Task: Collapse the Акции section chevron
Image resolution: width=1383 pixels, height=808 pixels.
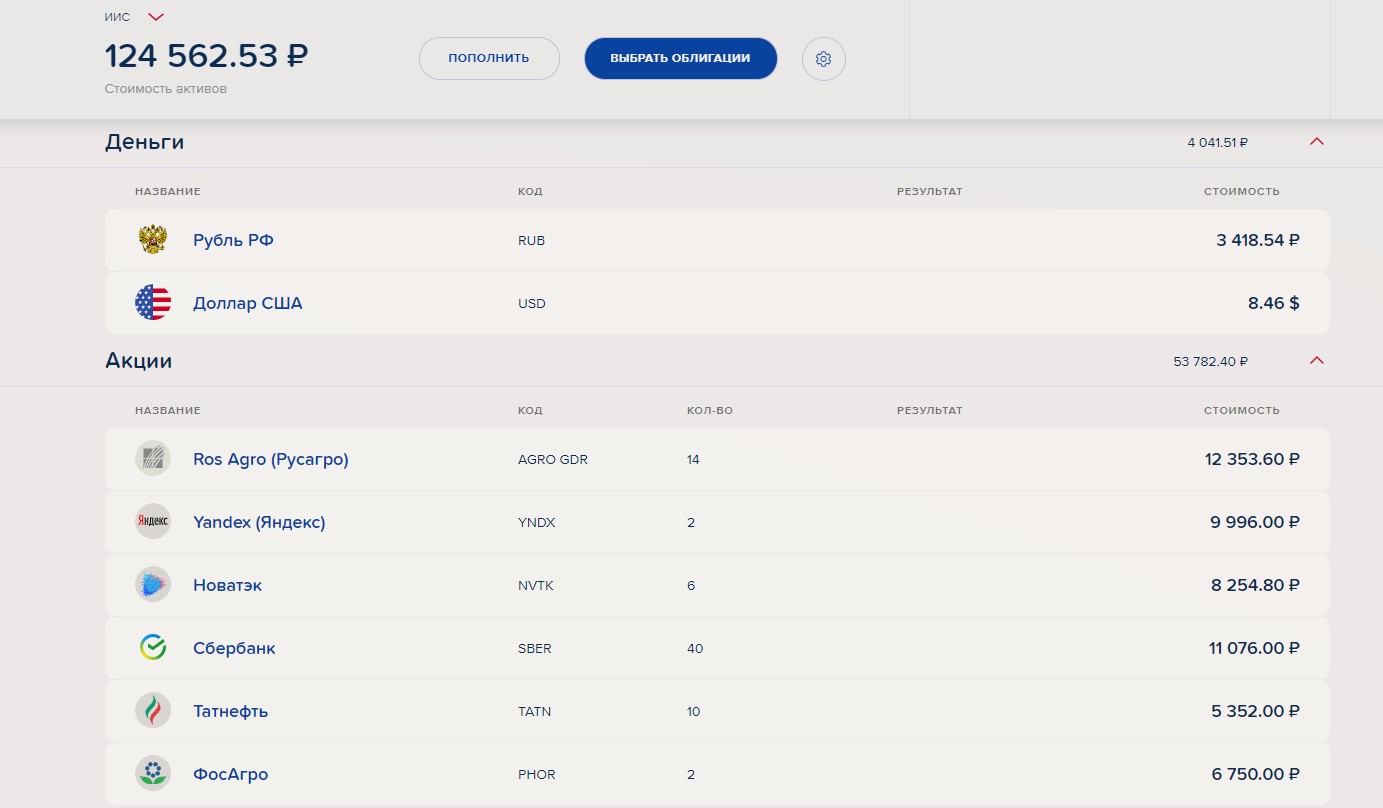Action: point(1316,361)
